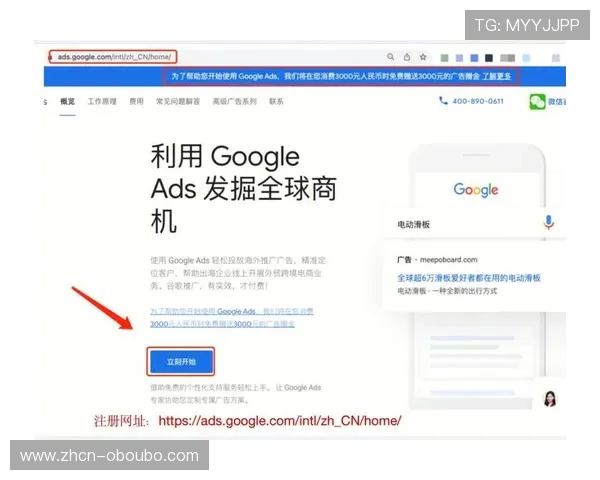Click the light purple extension icon
Screen dimensions: 600x480
tap(459, 58)
